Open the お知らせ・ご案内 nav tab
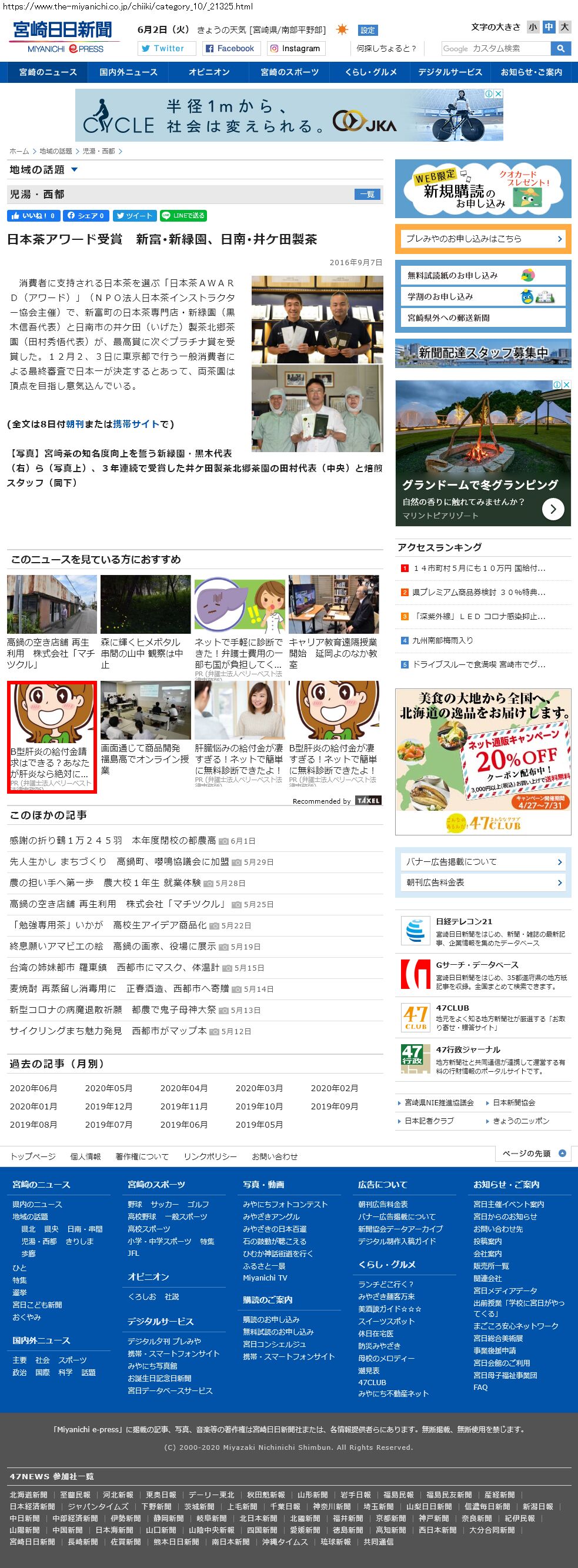The height and width of the screenshot is (1568, 578). tap(531, 72)
